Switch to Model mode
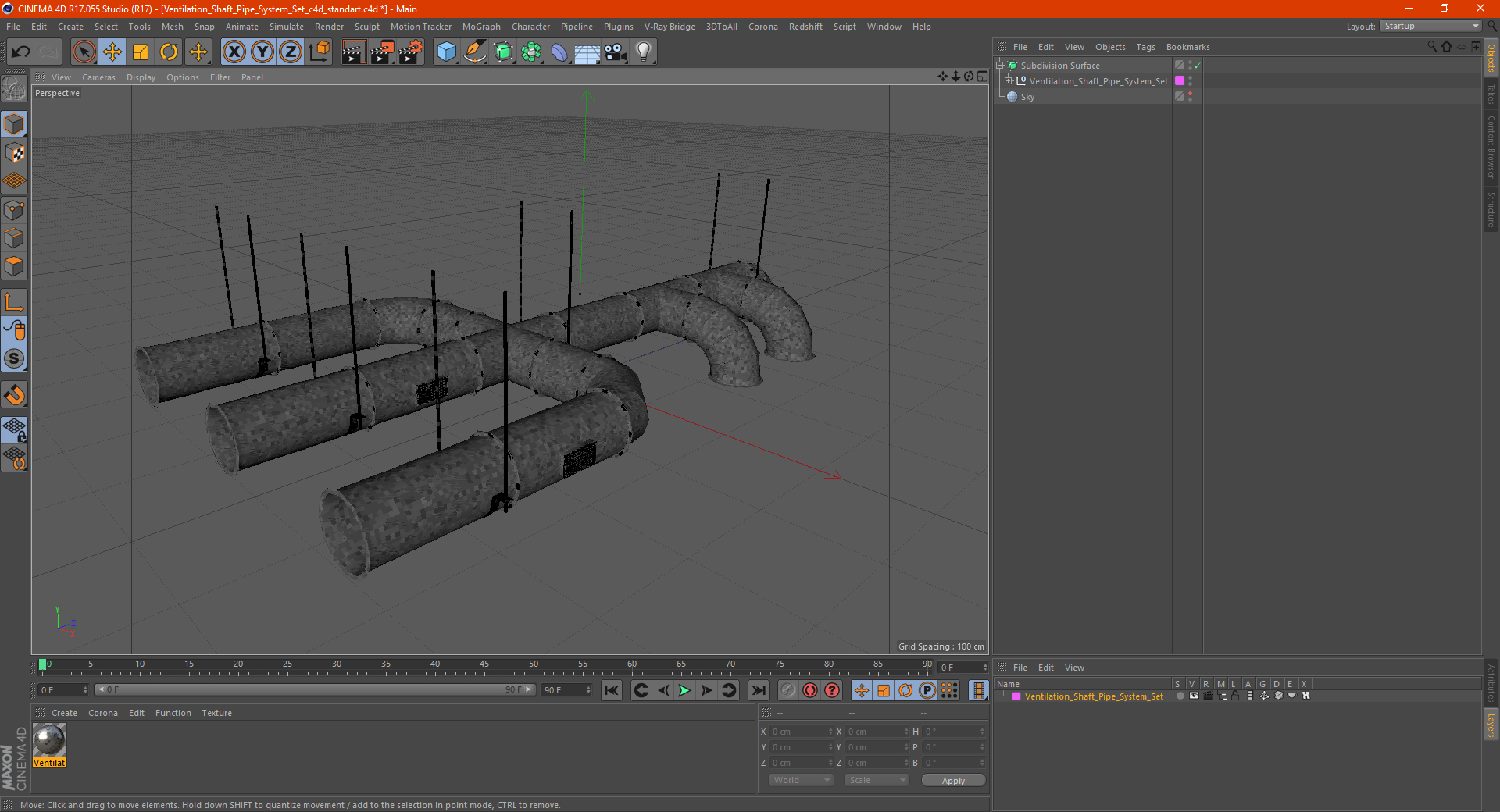 [x=14, y=125]
